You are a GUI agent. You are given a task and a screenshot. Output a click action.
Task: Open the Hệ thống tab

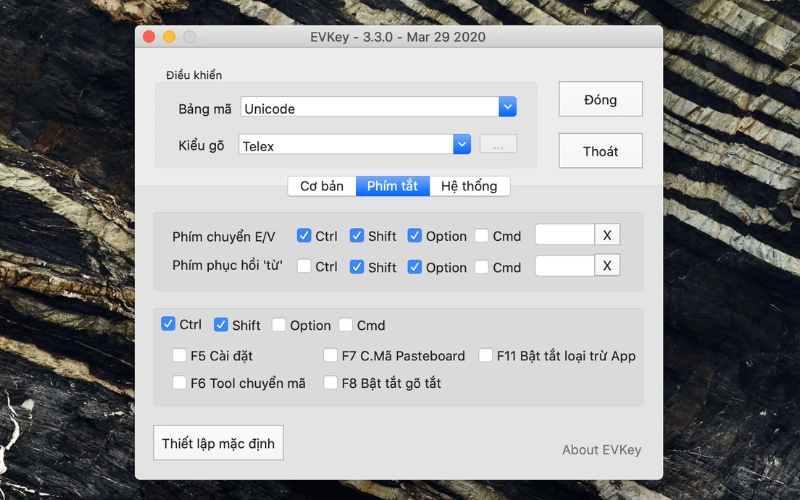point(469,186)
